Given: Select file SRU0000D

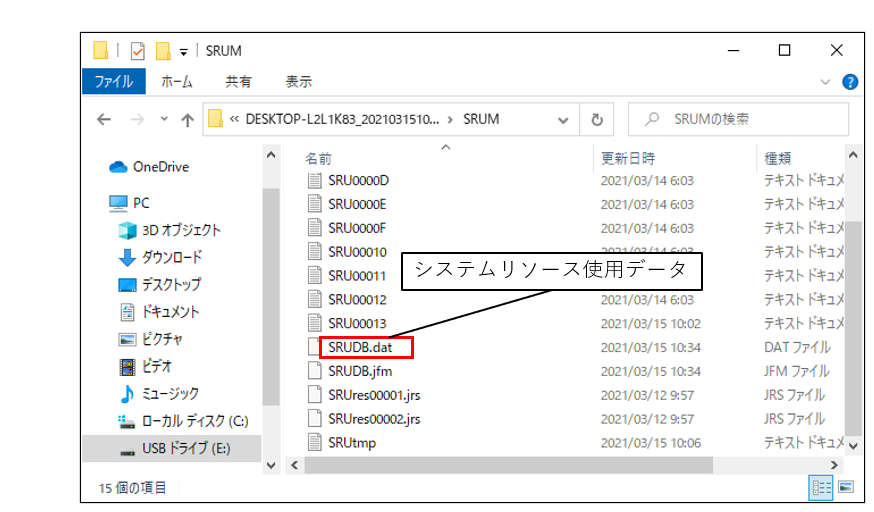Looking at the screenshot, I should coord(358,181).
